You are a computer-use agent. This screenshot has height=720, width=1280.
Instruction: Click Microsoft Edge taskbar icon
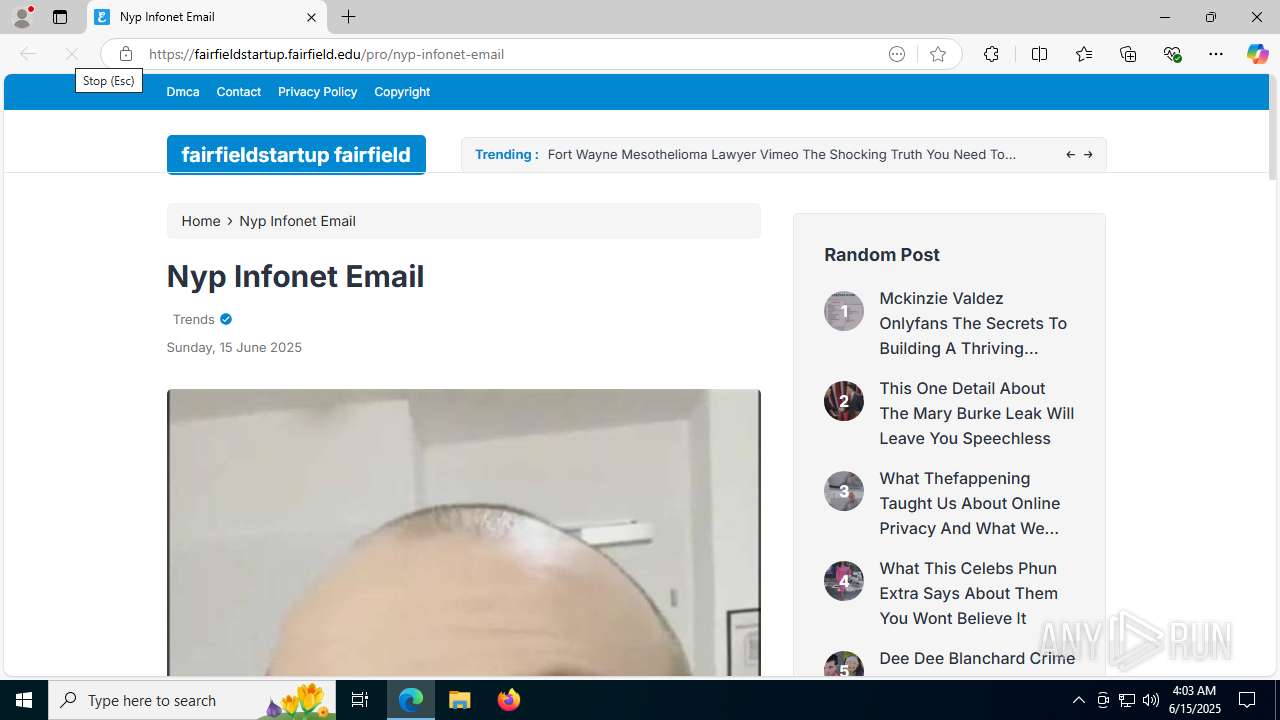[x=411, y=700]
